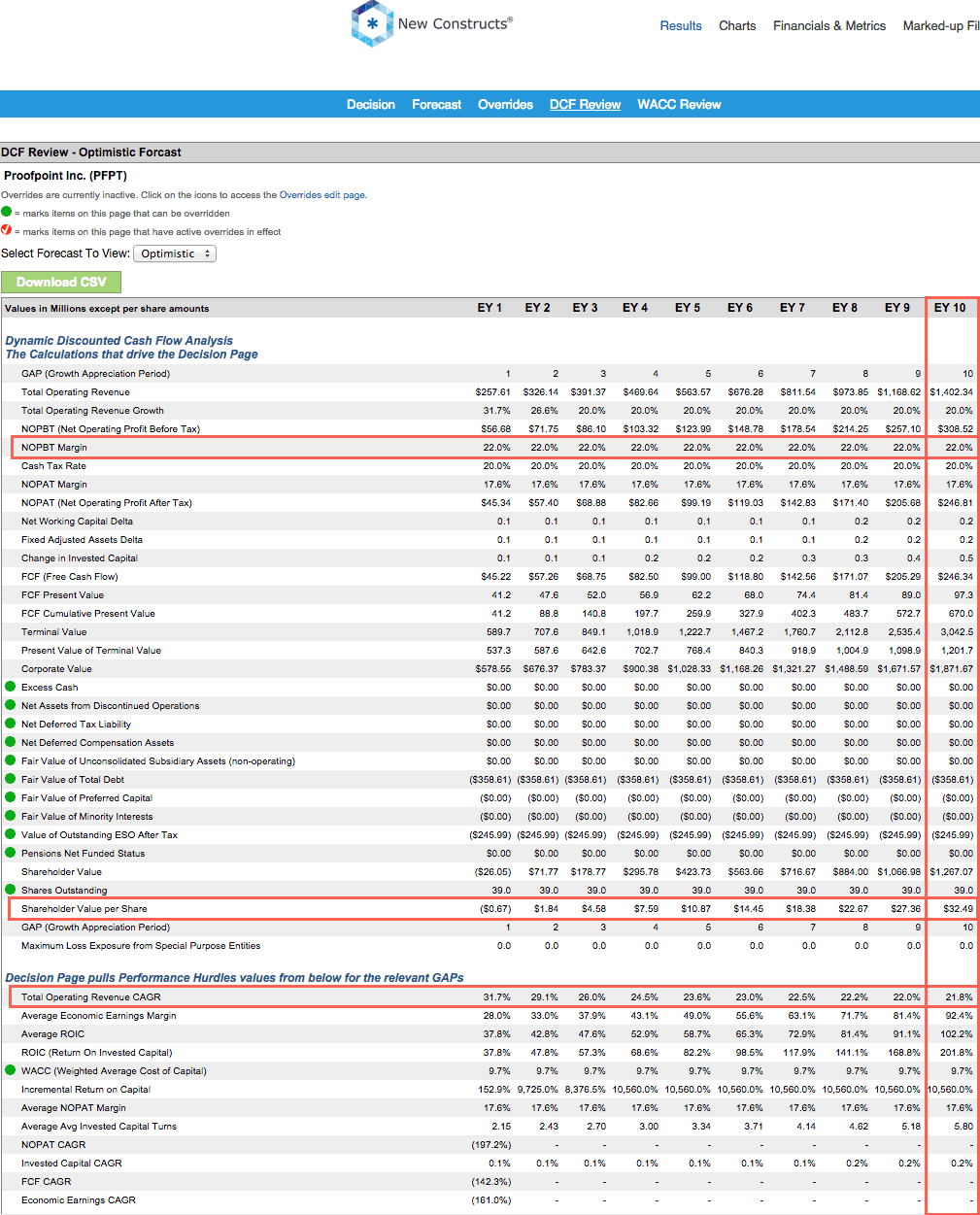This screenshot has height=1215, width=980.
Task: Click the Cash Tax Rate row label
Action: click(x=53, y=466)
